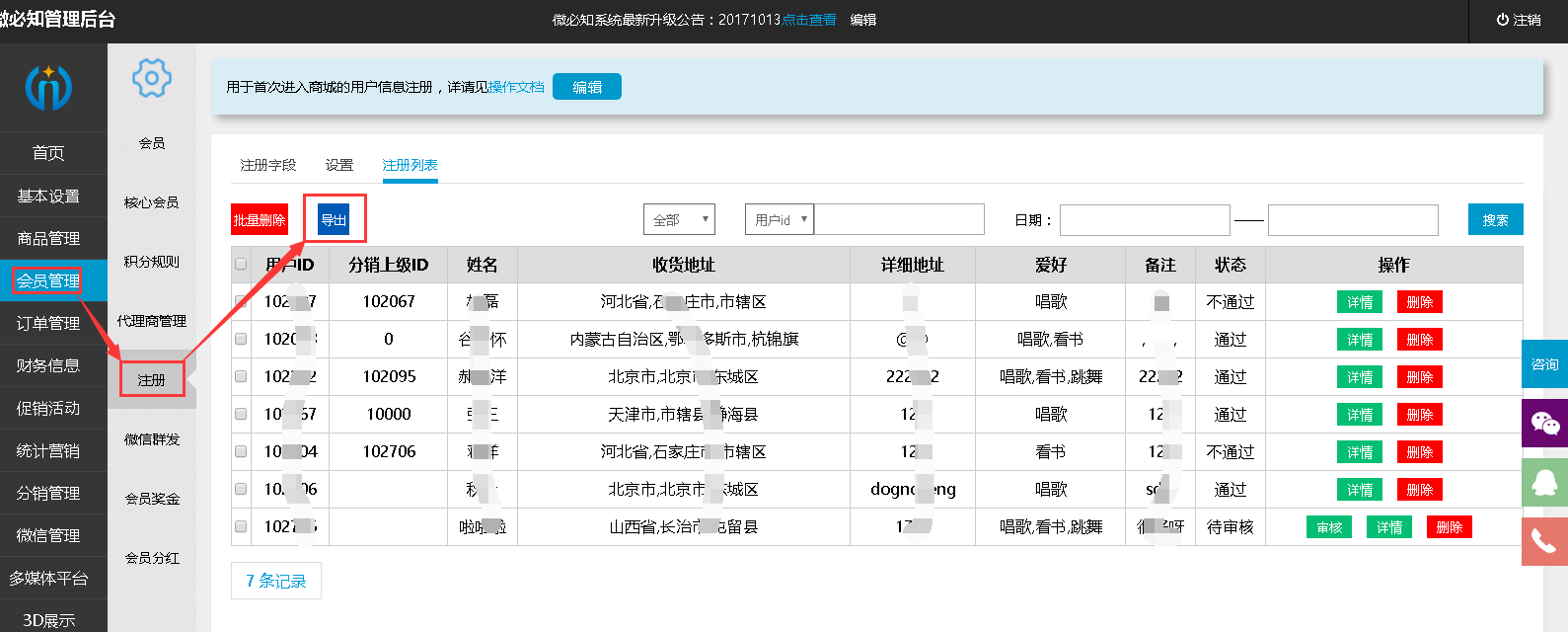Open the QQ penguin contact icon

point(1544,483)
